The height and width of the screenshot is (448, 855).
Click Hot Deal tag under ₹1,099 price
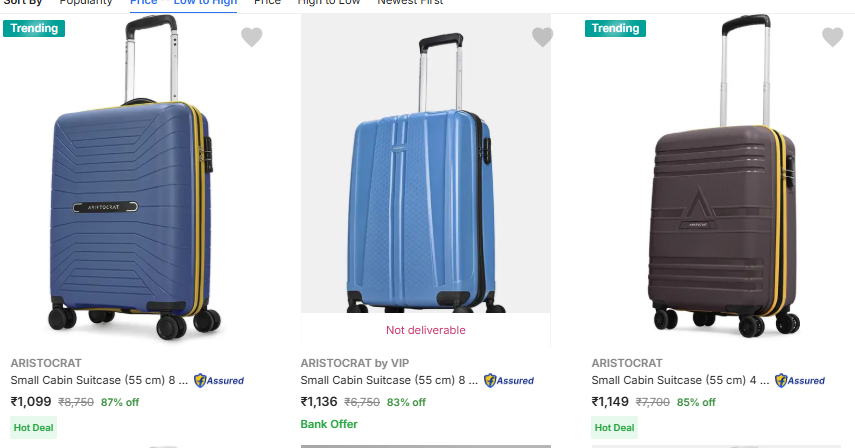tap(33, 427)
